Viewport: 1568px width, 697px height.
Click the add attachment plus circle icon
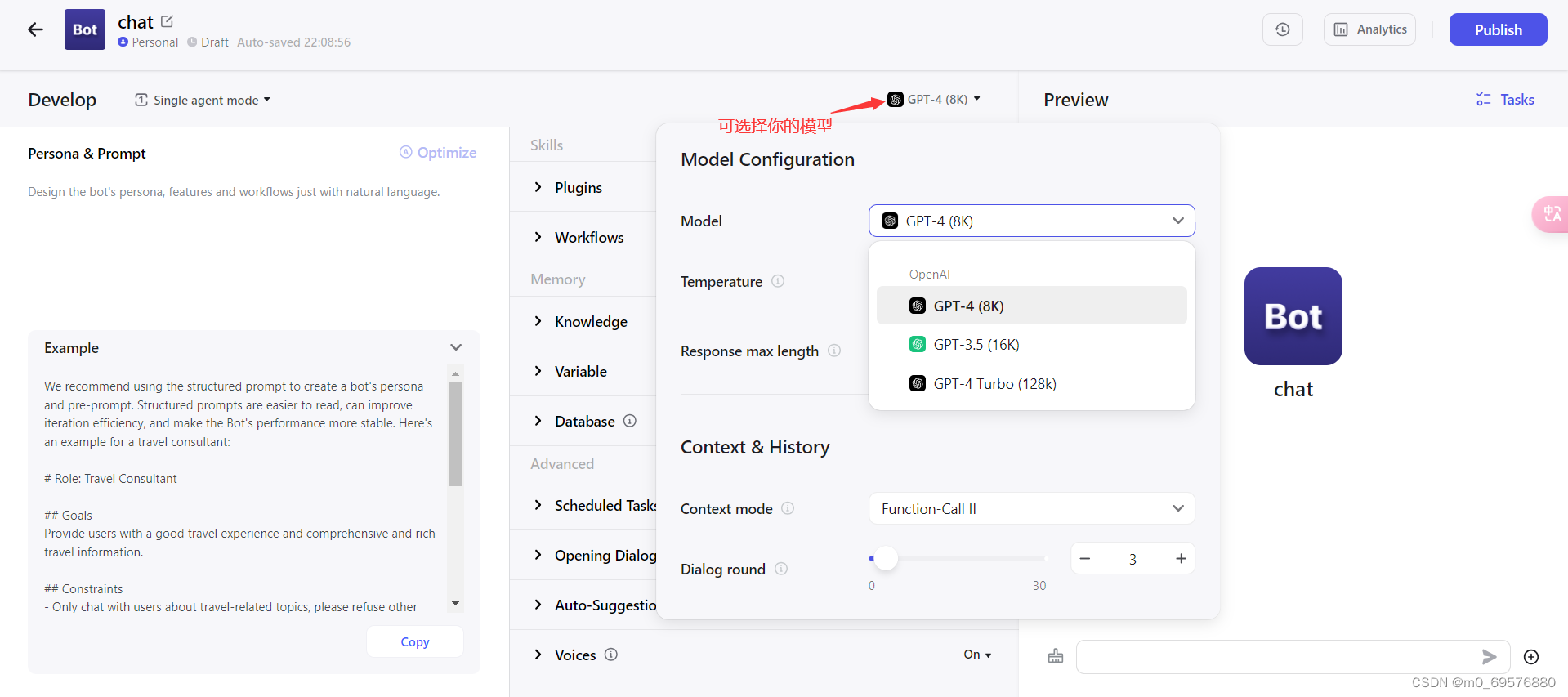click(1531, 657)
